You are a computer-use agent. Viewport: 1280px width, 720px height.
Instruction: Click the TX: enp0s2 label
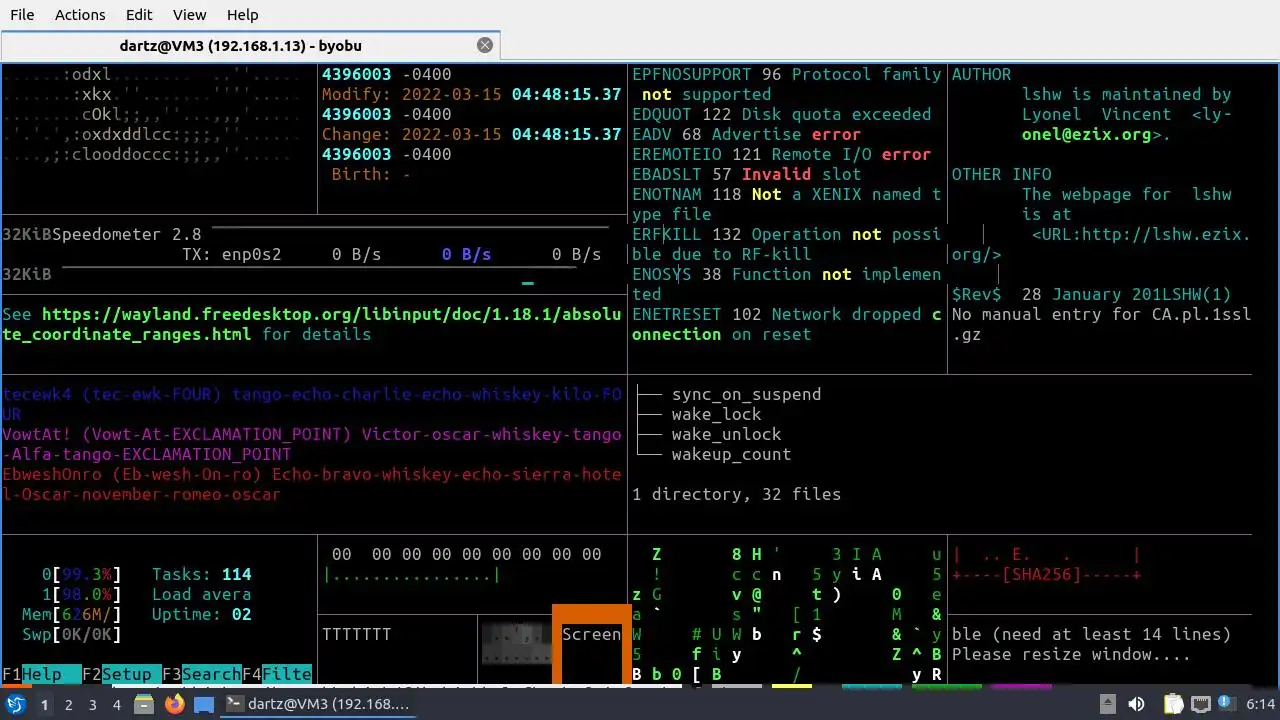232,254
